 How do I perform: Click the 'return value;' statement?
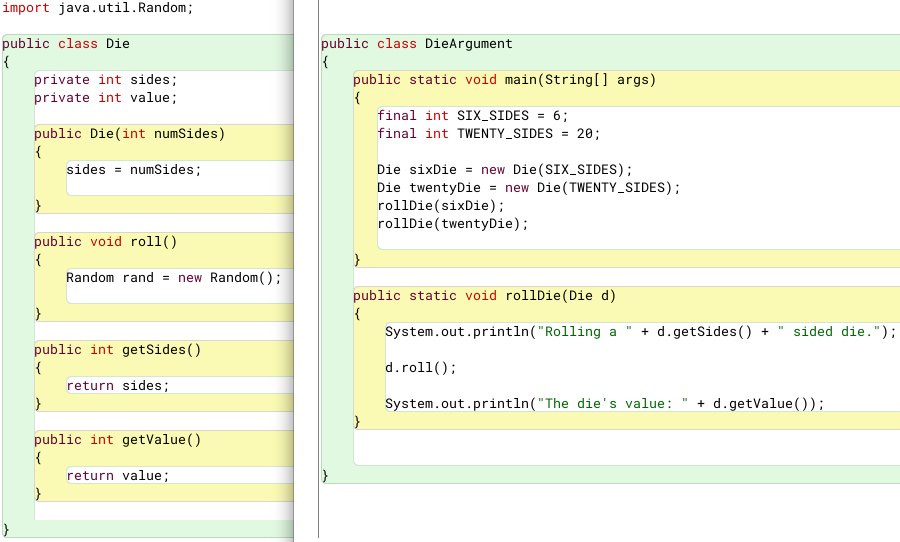coord(118,476)
